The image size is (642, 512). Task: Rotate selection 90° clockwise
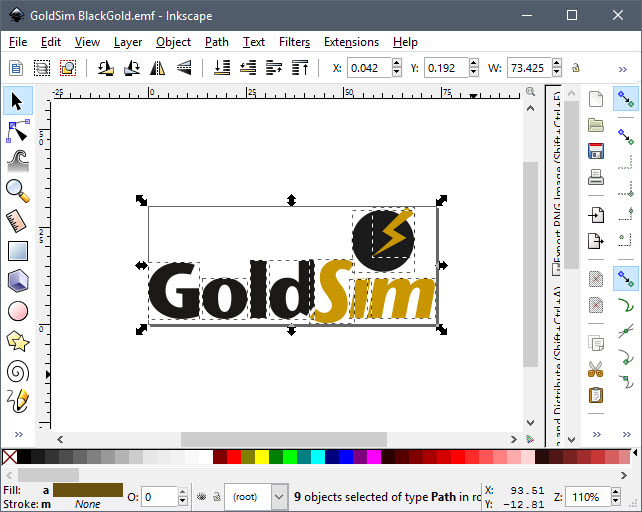(x=132, y=68)
